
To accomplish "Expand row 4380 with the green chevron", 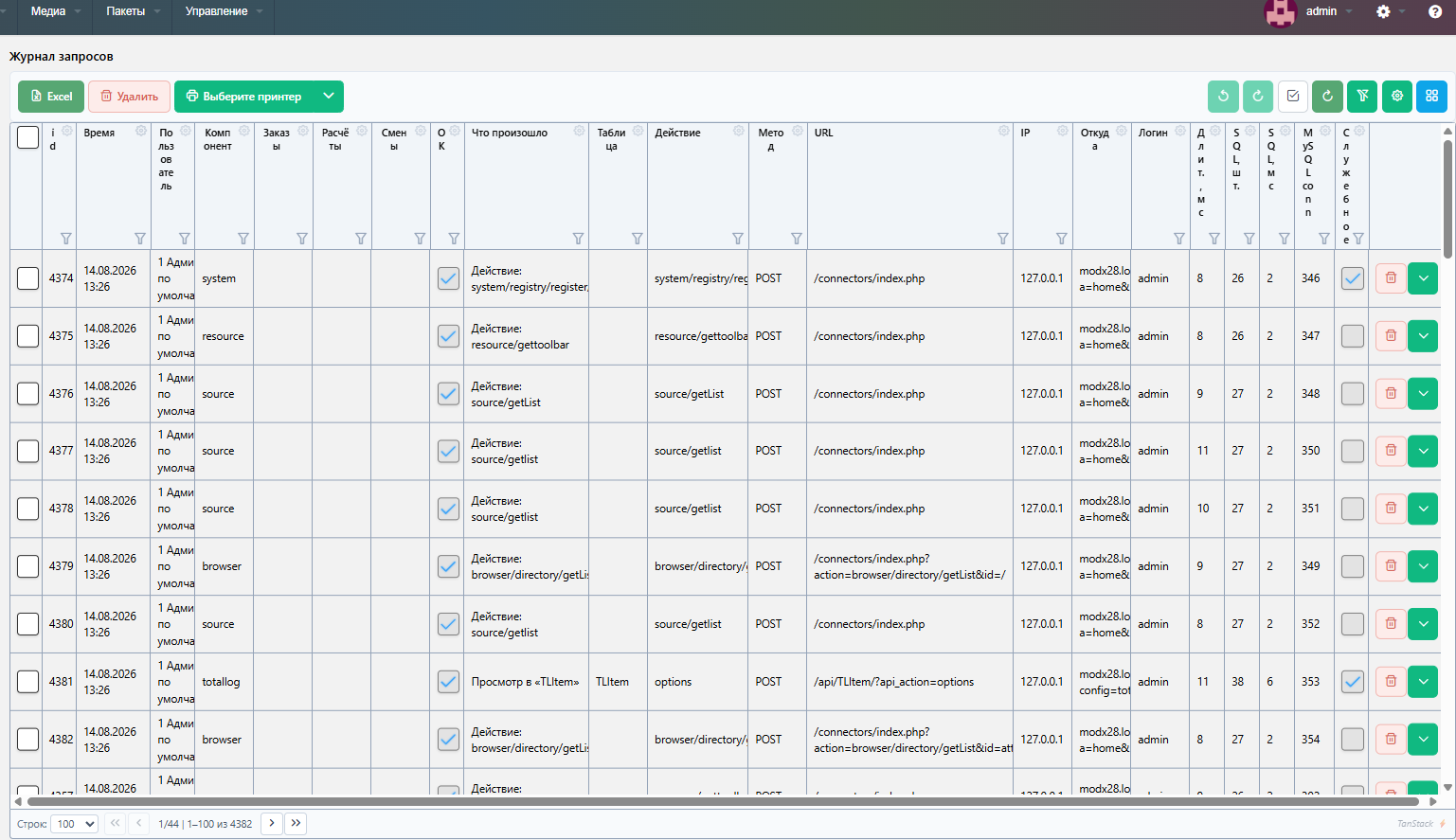I will tap(1423, 624).
